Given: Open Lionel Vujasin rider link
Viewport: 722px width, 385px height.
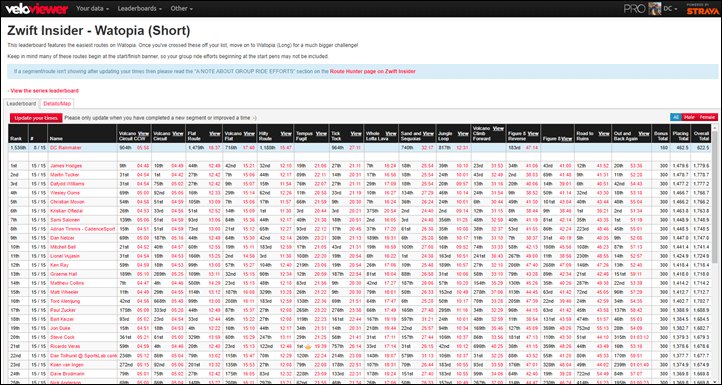Looking at the screenshot, I should click(x=65, y=256).
